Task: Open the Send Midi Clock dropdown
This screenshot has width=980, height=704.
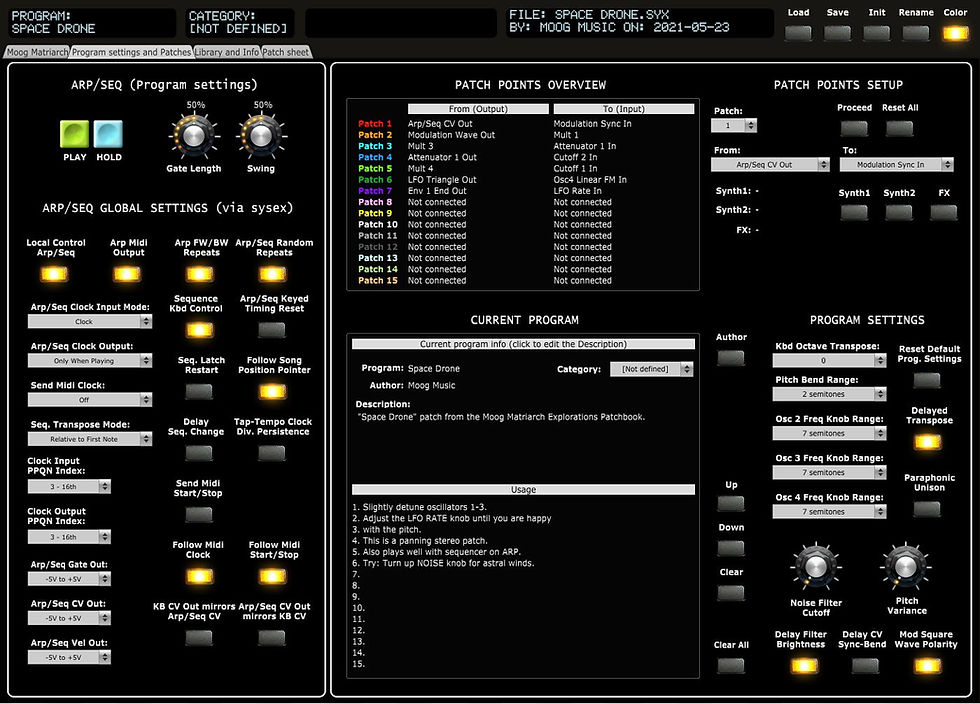Action: pos(90,400)
